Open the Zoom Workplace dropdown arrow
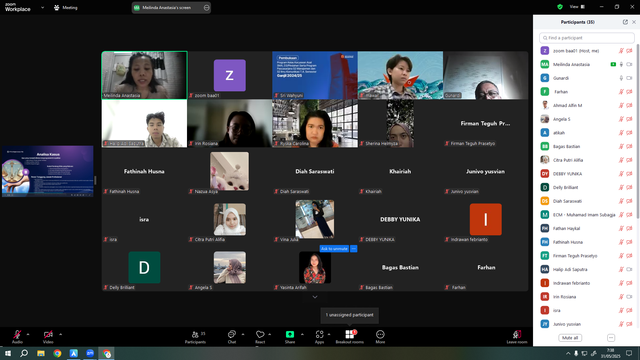Screen dimensions: 640x360 42,7
